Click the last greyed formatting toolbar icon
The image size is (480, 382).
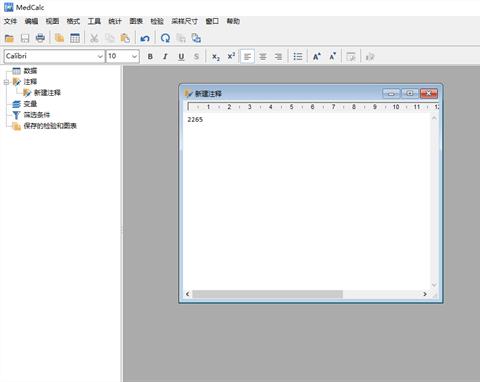click(370, 57)
